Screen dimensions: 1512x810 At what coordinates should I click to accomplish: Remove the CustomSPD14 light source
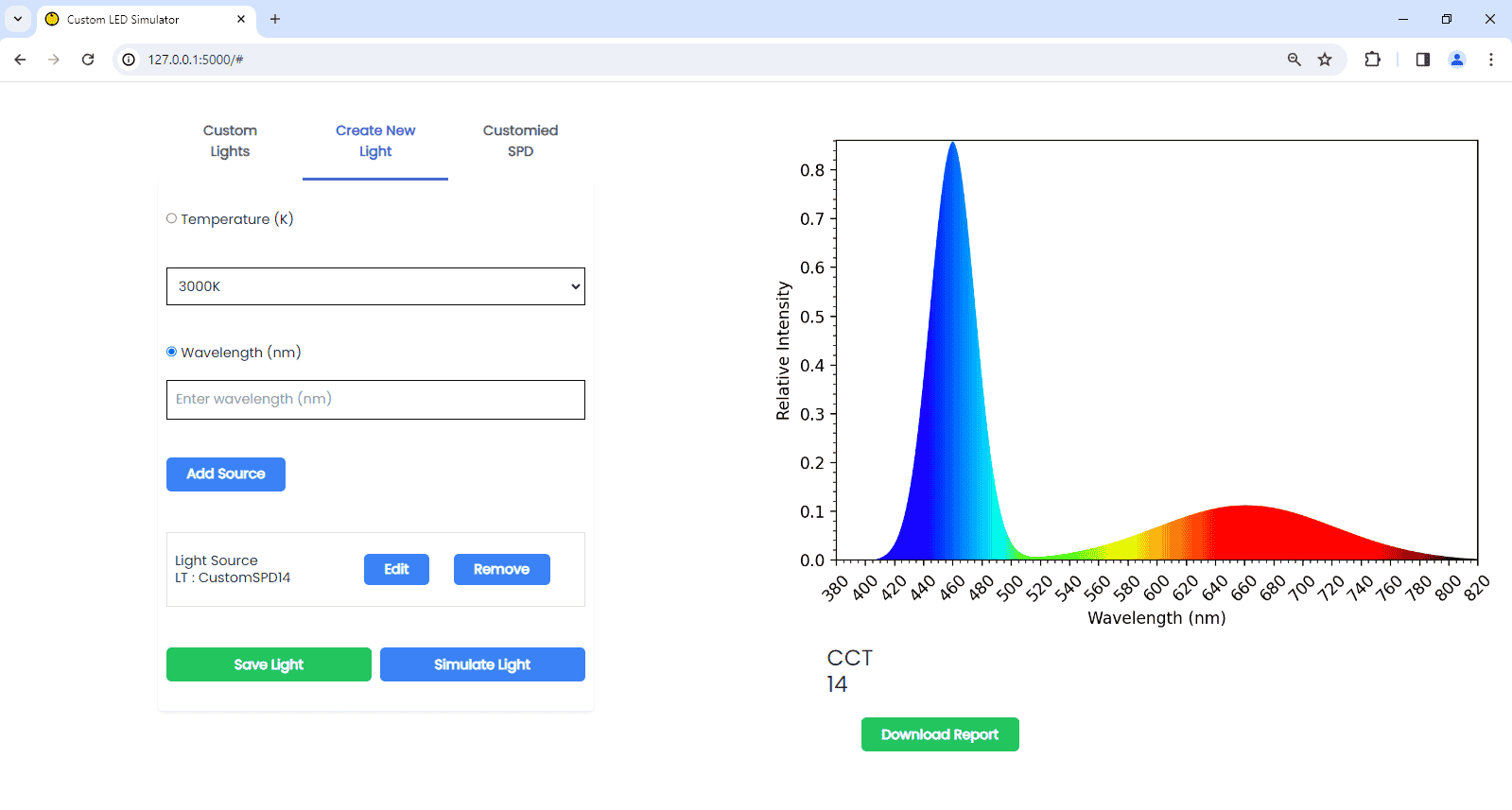501,569
